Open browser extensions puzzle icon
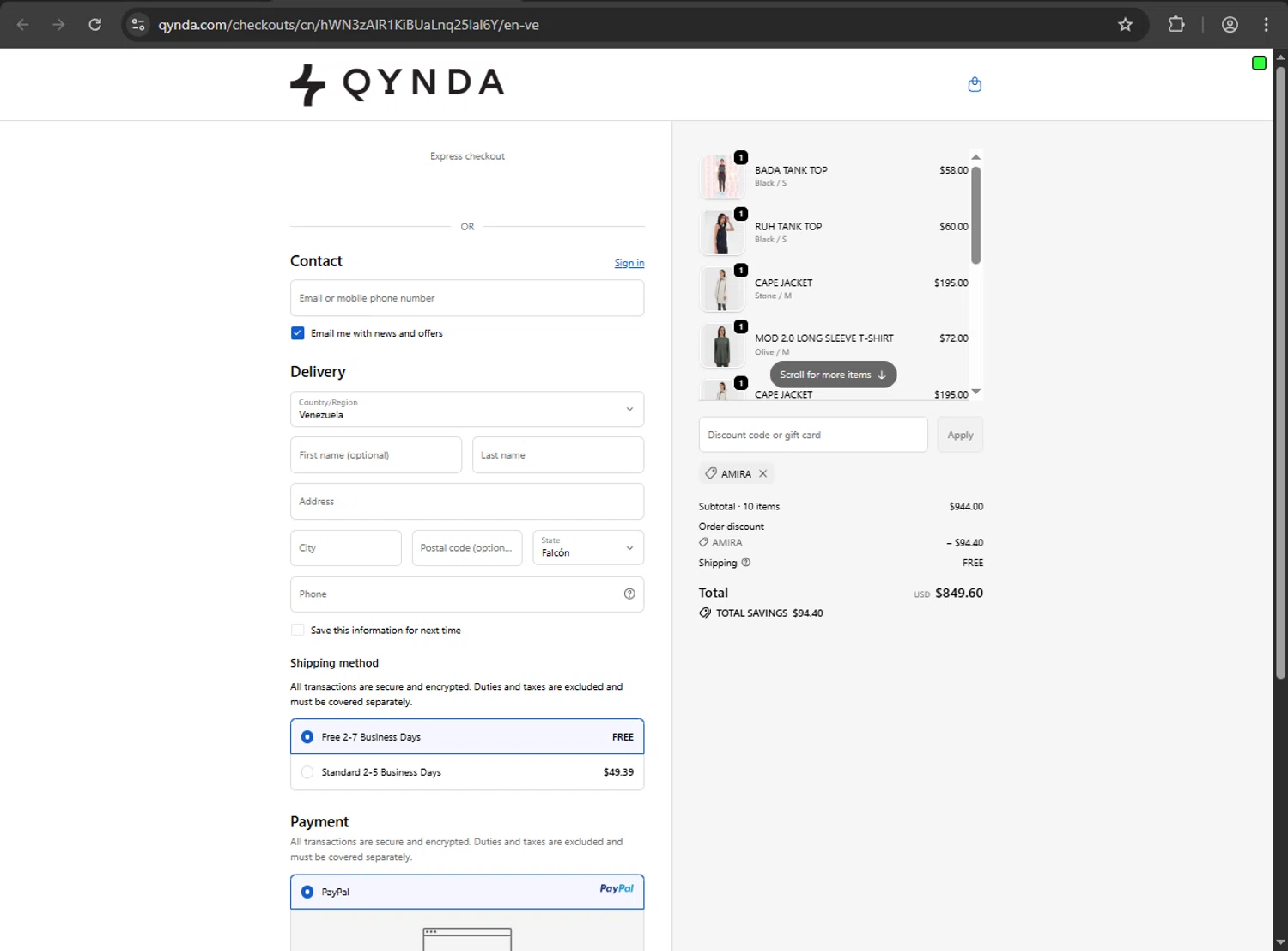Viewport: 1288px width, 951px height. coord(1176,25)
